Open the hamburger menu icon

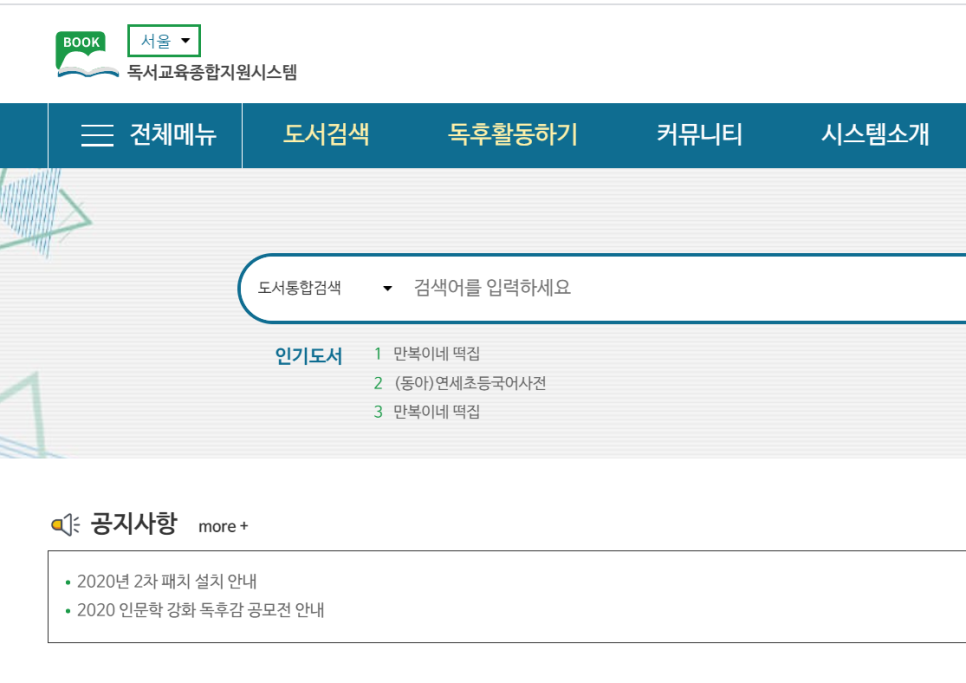click(x=97, y=135)
